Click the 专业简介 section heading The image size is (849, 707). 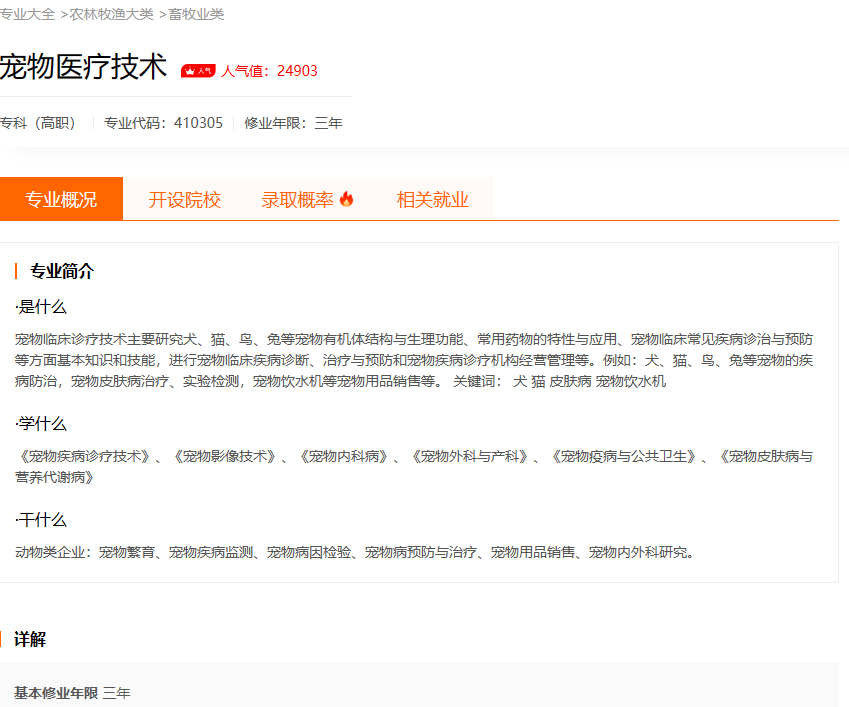pyautogui.click(x=62, y=271)
